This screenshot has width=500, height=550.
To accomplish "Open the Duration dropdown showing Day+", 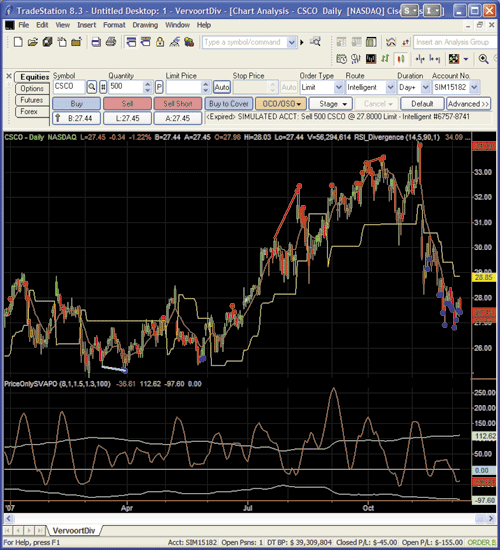I will click(x=425, y=87).
